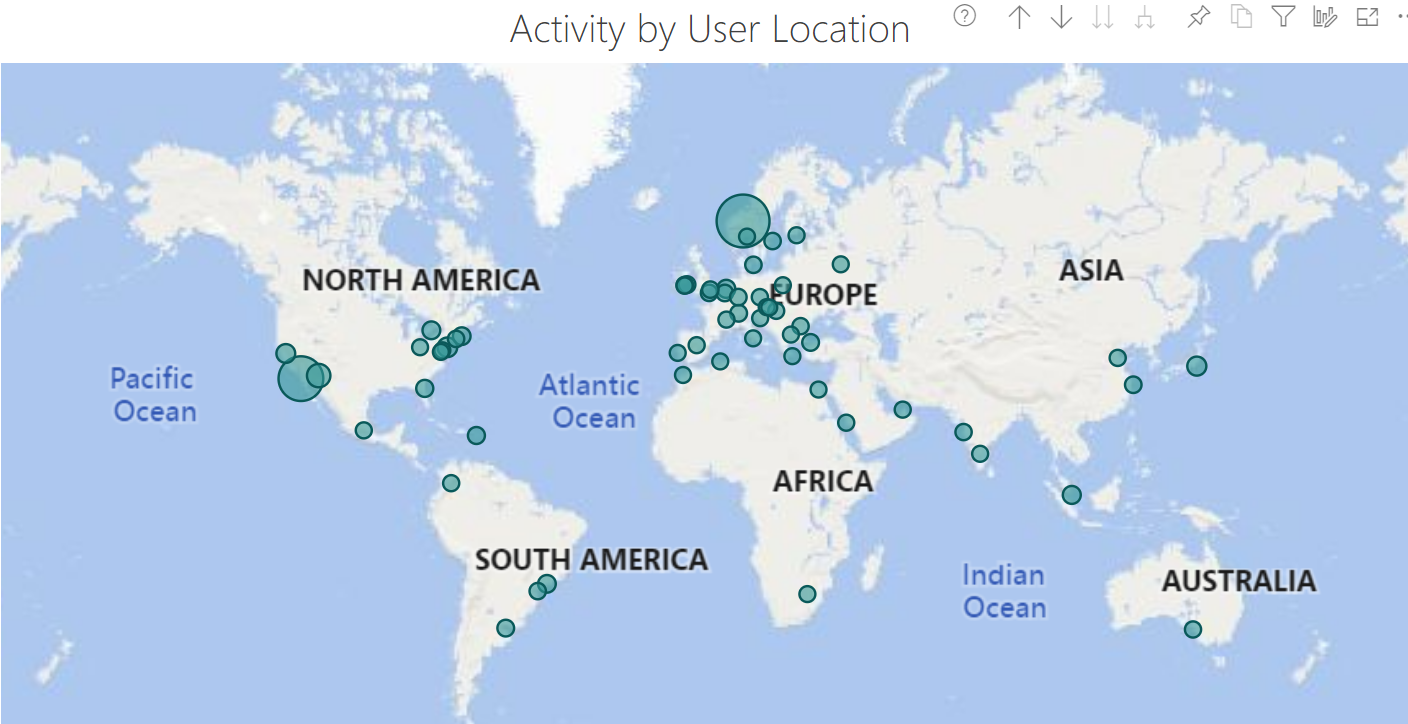Click the data bubble in Australia
Image resolution: width=1408 pixels, height=724 pixels.
(x=1192, y=629)
